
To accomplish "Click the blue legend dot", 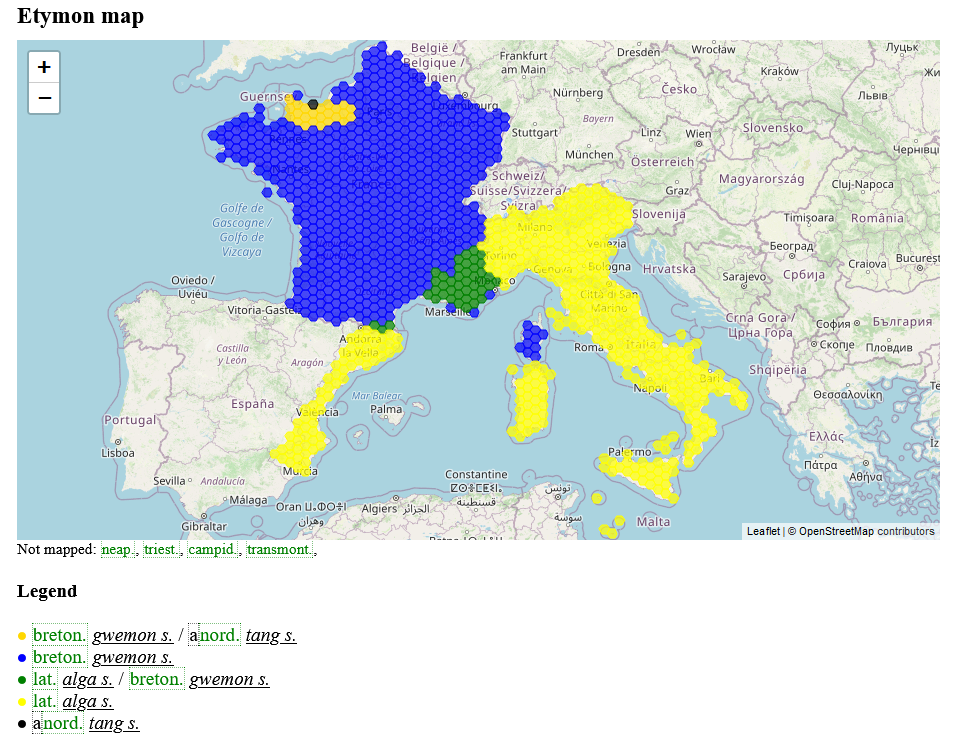I will coord(22,658).
